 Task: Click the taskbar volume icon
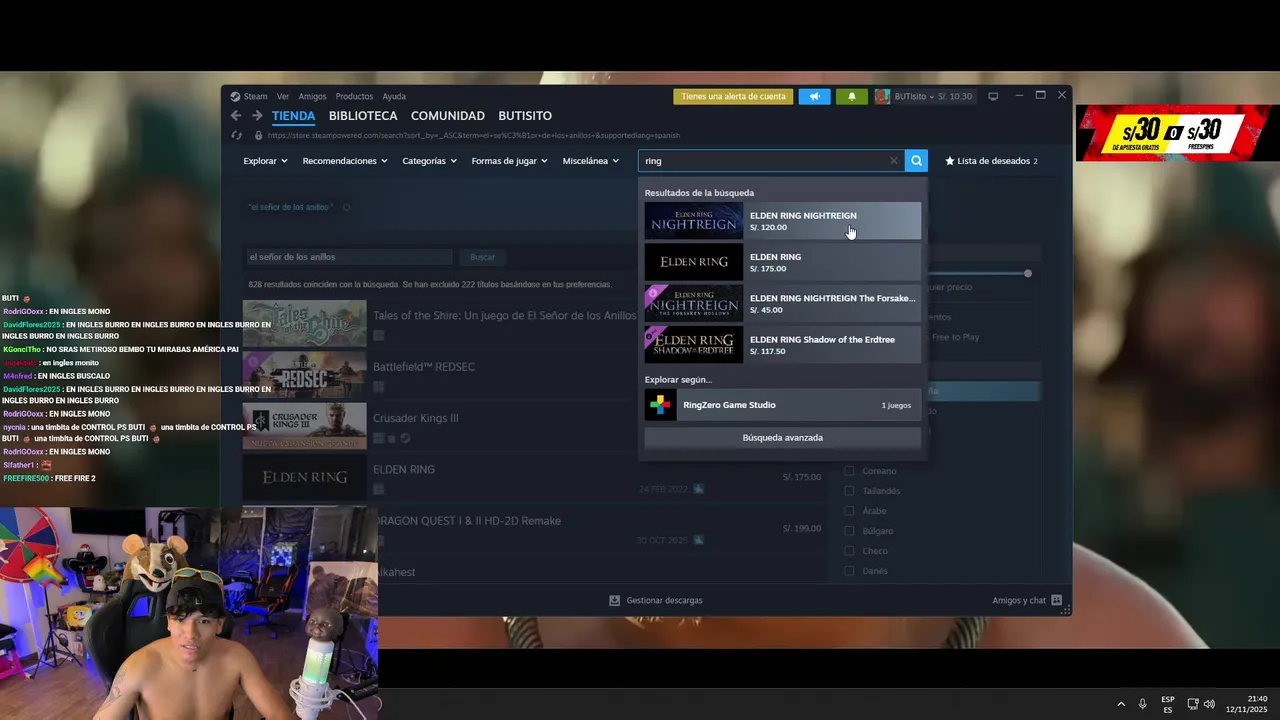pyautogui.click(x=1210, y=704)
